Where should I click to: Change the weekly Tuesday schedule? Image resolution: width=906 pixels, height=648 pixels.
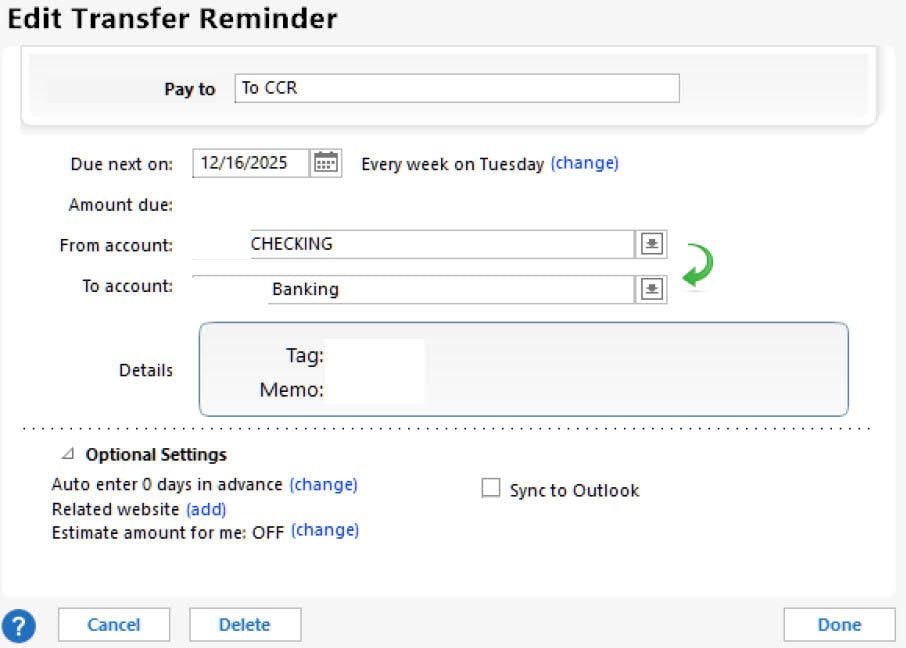tap(585, 163)
